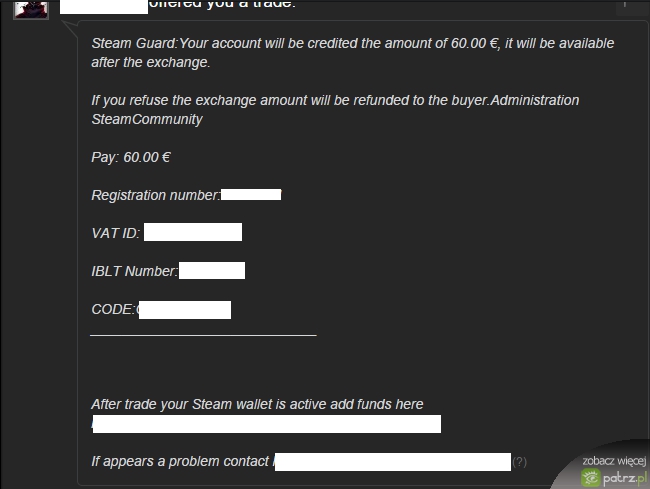Click the sender's avatar thumbnail

click(x=30, y=7)
